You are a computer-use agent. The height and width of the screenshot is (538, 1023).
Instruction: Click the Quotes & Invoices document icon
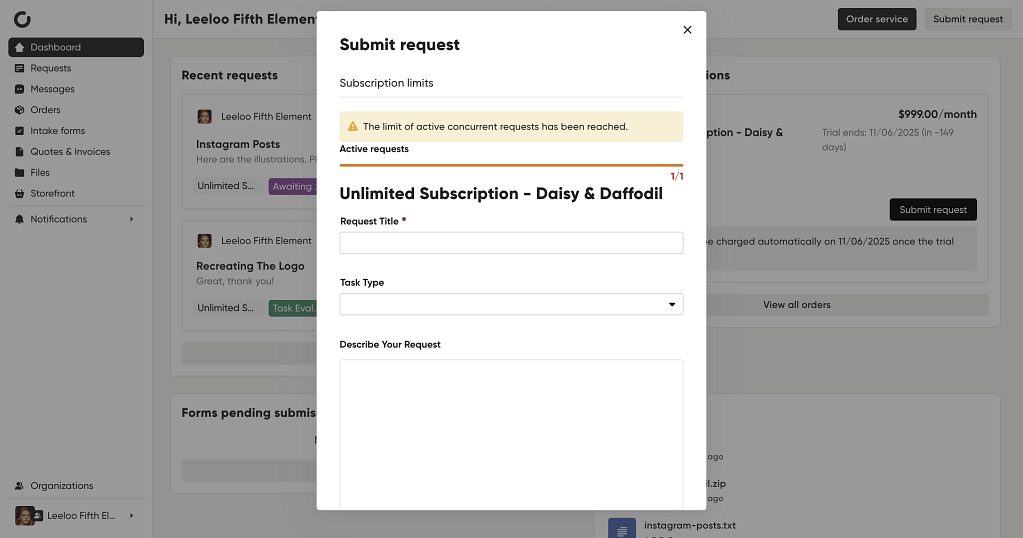click(20, 151)
